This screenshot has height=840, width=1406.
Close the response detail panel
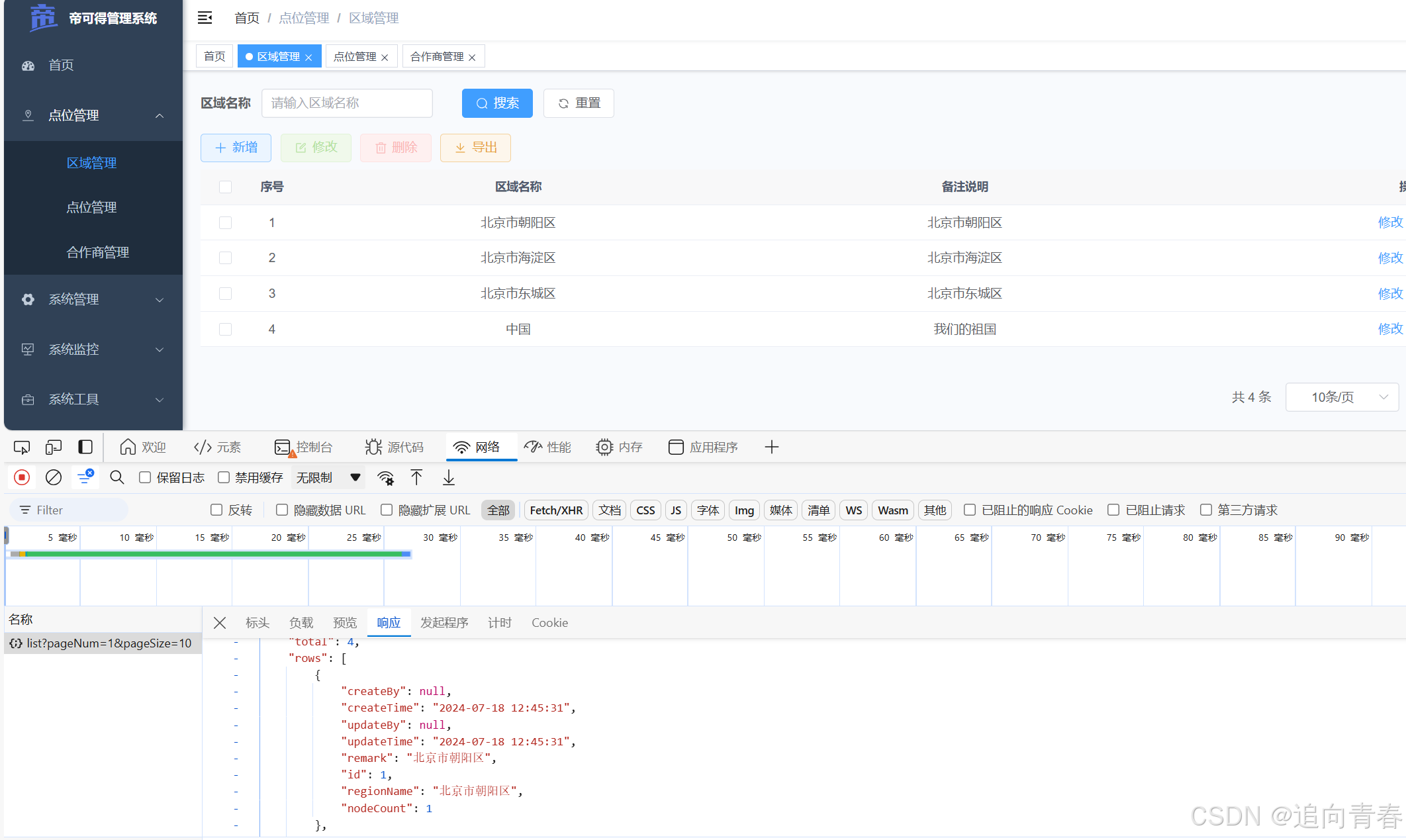pyautogui.click(x=220, y=623)
